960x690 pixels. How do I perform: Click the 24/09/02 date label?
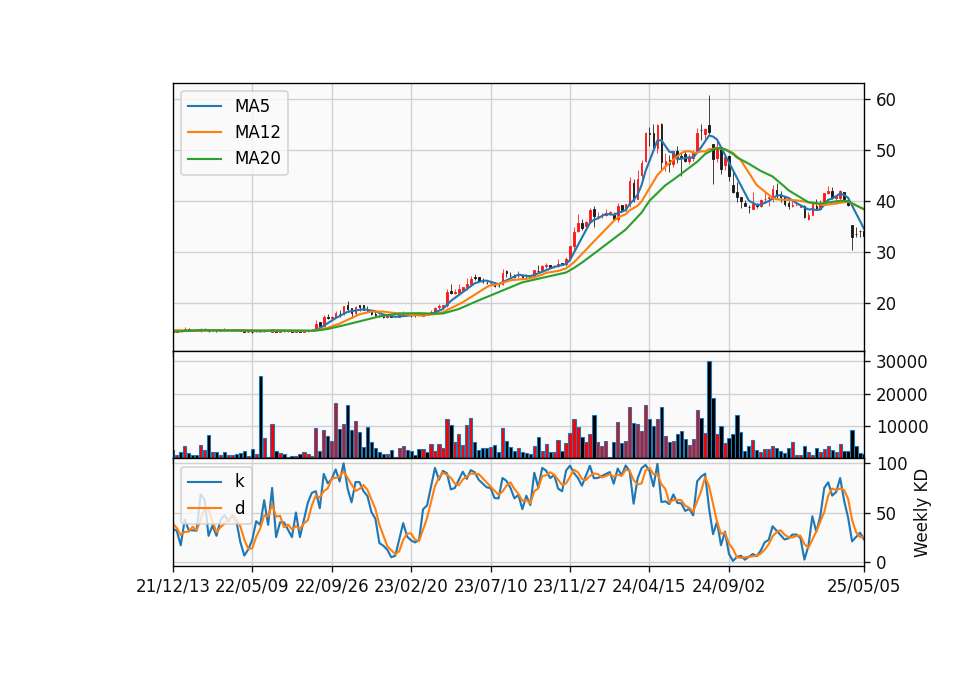point(729,586)
